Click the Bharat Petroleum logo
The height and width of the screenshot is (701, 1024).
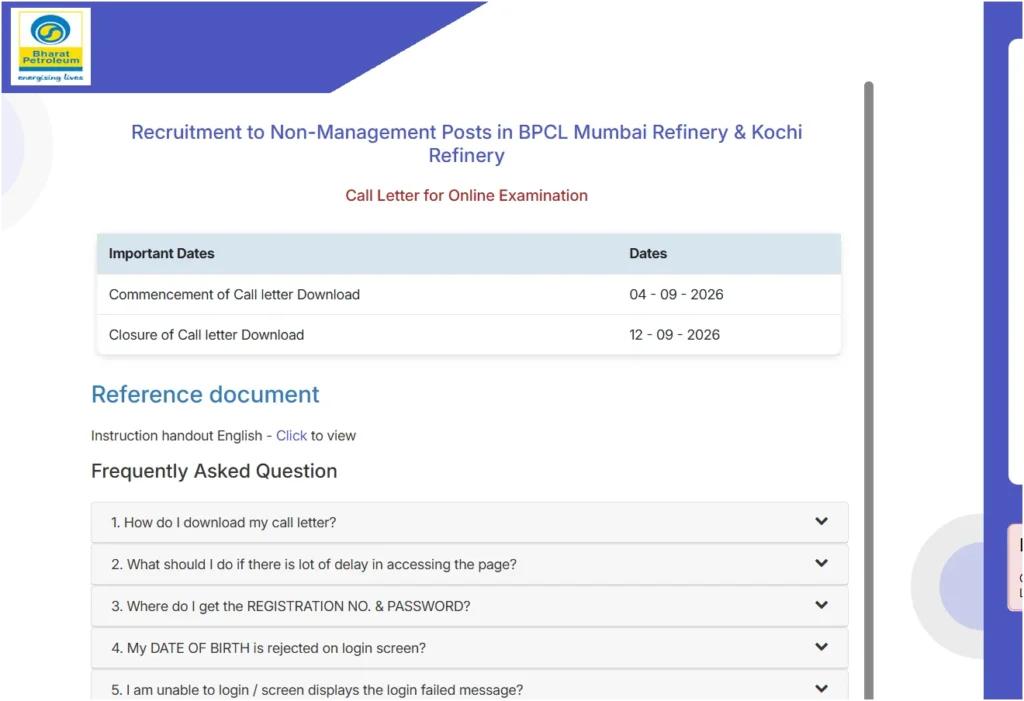point(51,47)
